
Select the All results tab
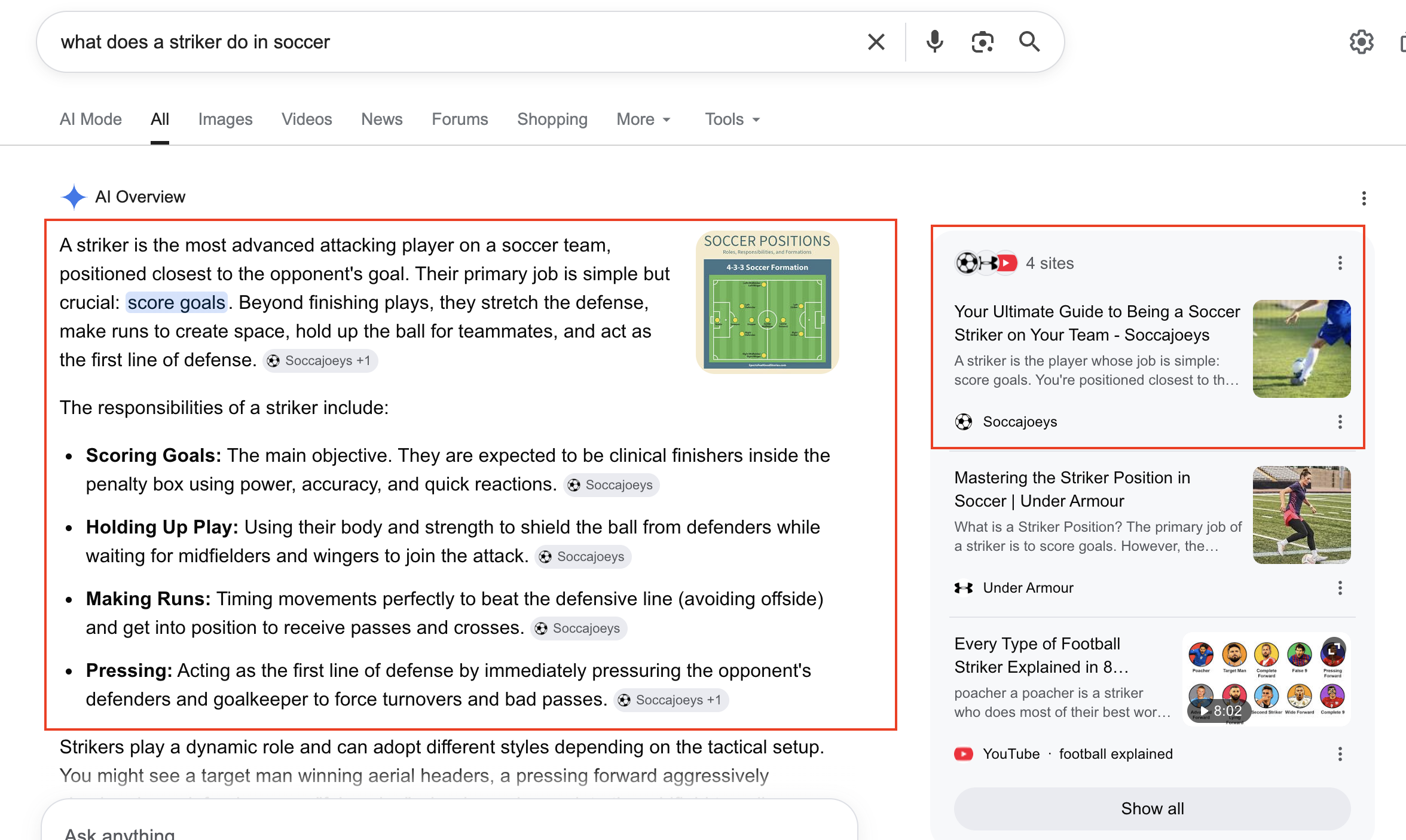(160, 119)
